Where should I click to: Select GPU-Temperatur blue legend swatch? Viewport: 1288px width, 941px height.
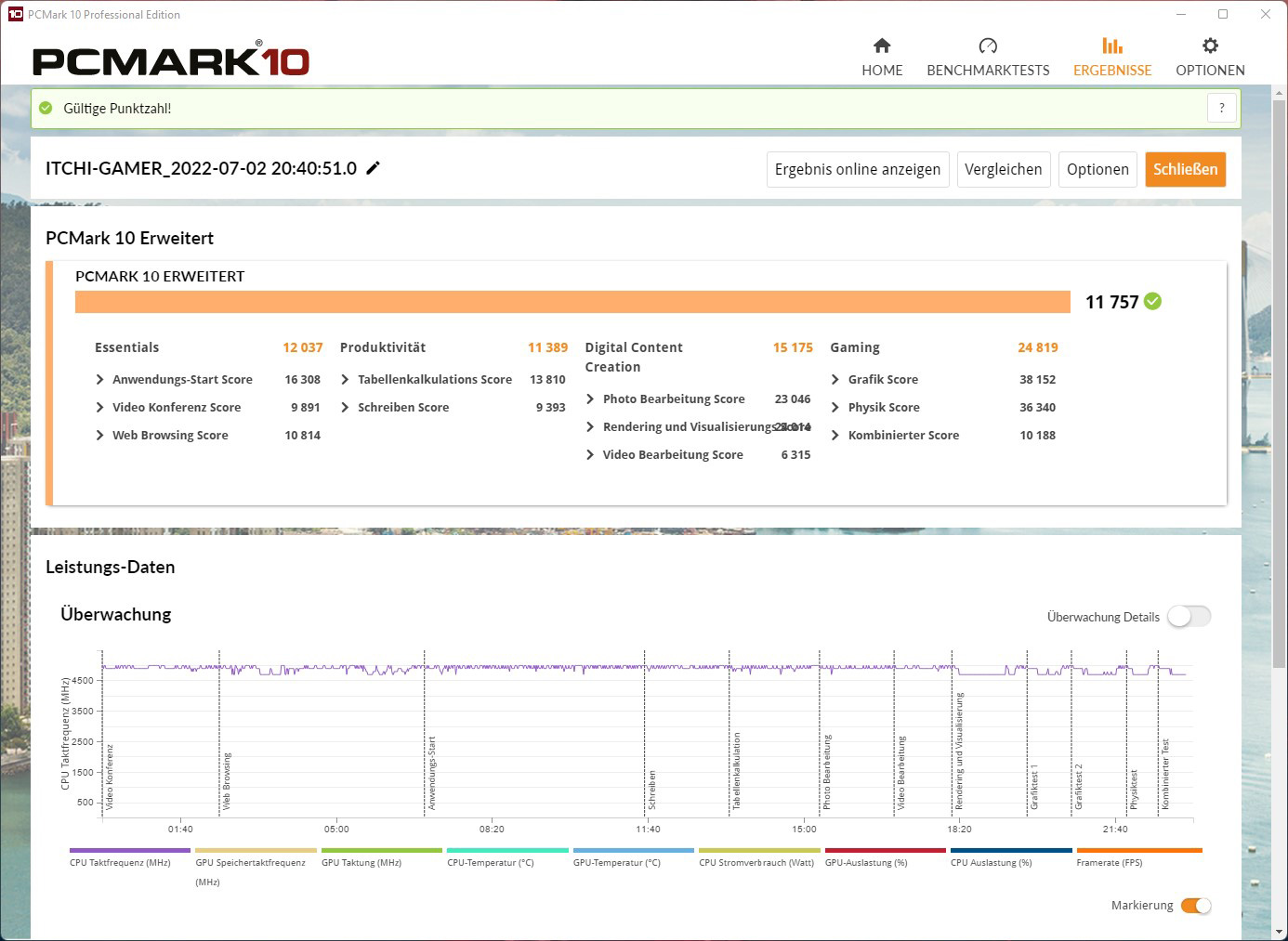[x=634, y=850]
